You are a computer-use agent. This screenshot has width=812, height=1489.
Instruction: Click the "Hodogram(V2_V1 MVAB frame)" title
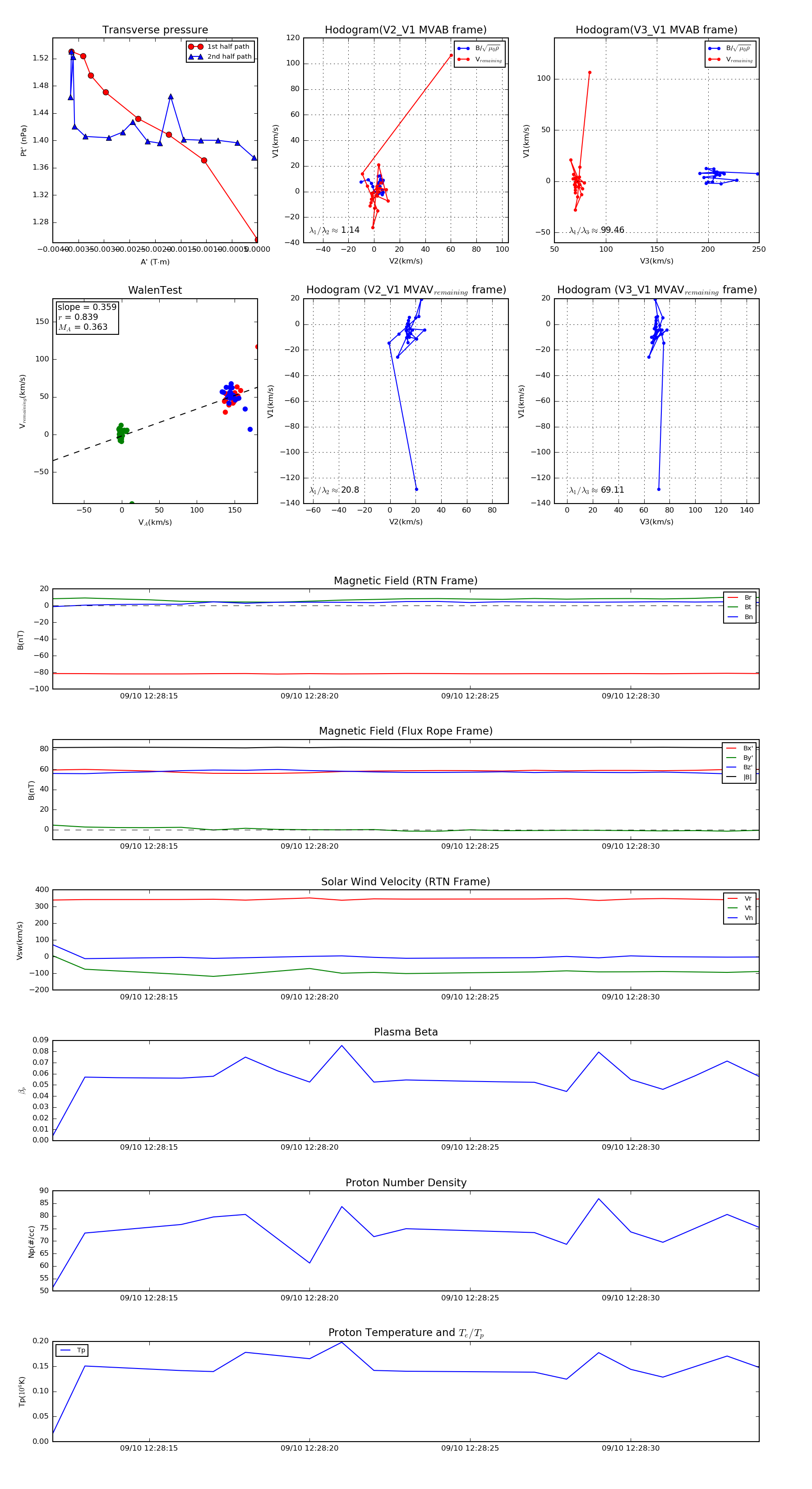[x=406, y=30]
